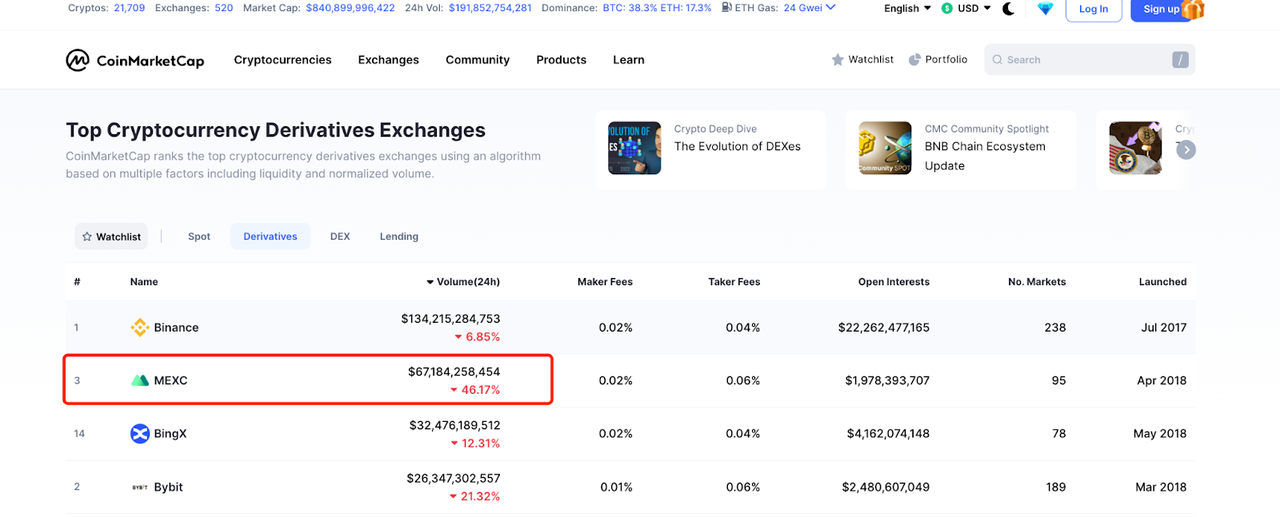The width and height of the screenshot is (1280, 517).
Task: Click the CoinMarketCap logo
Action: (135, 60)
